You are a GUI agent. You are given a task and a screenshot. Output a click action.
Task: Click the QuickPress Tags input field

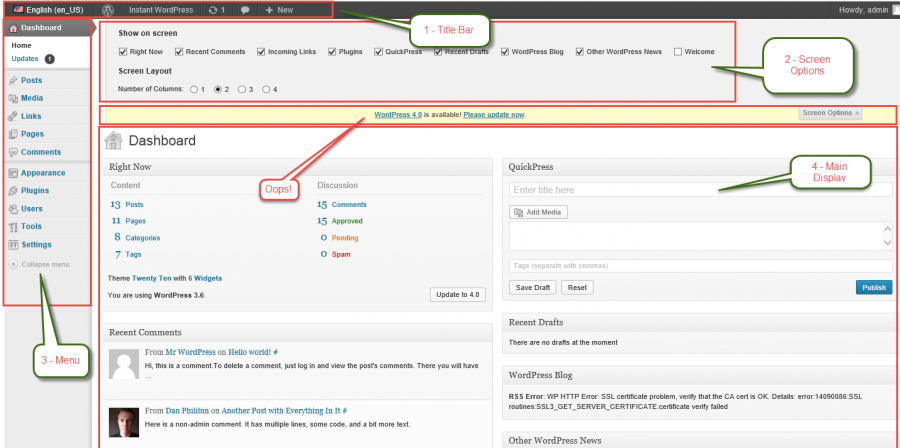700,266
